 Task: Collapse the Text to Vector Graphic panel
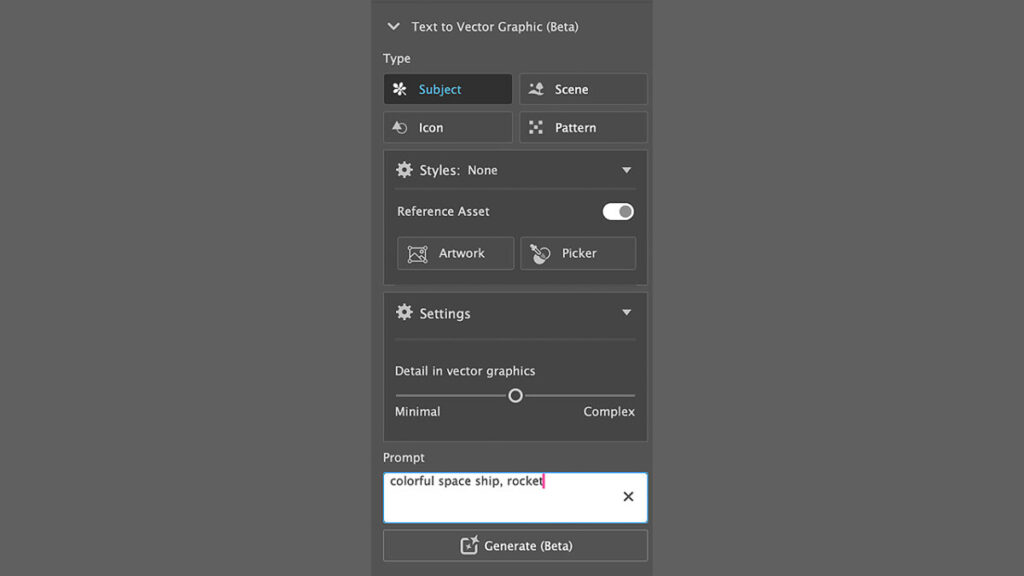[x=393, y=27]
